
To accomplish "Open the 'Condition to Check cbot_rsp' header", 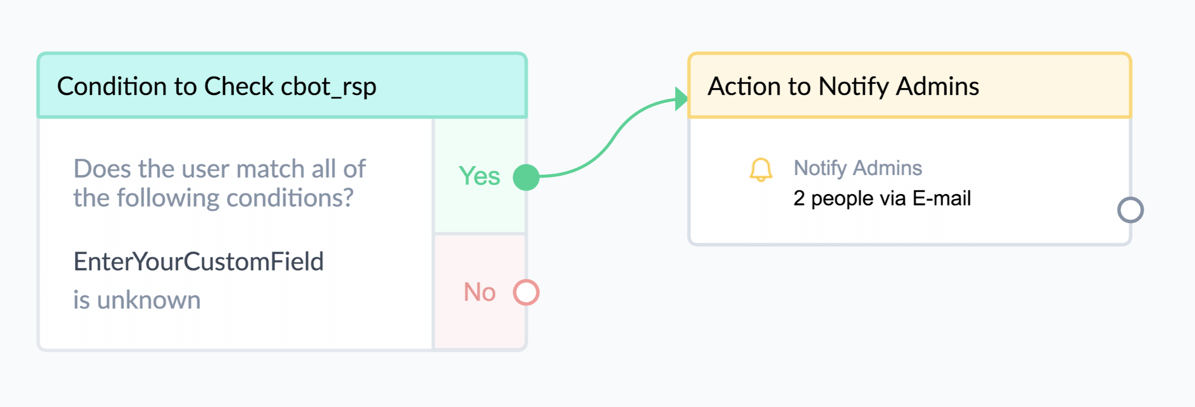I will 282,86.
